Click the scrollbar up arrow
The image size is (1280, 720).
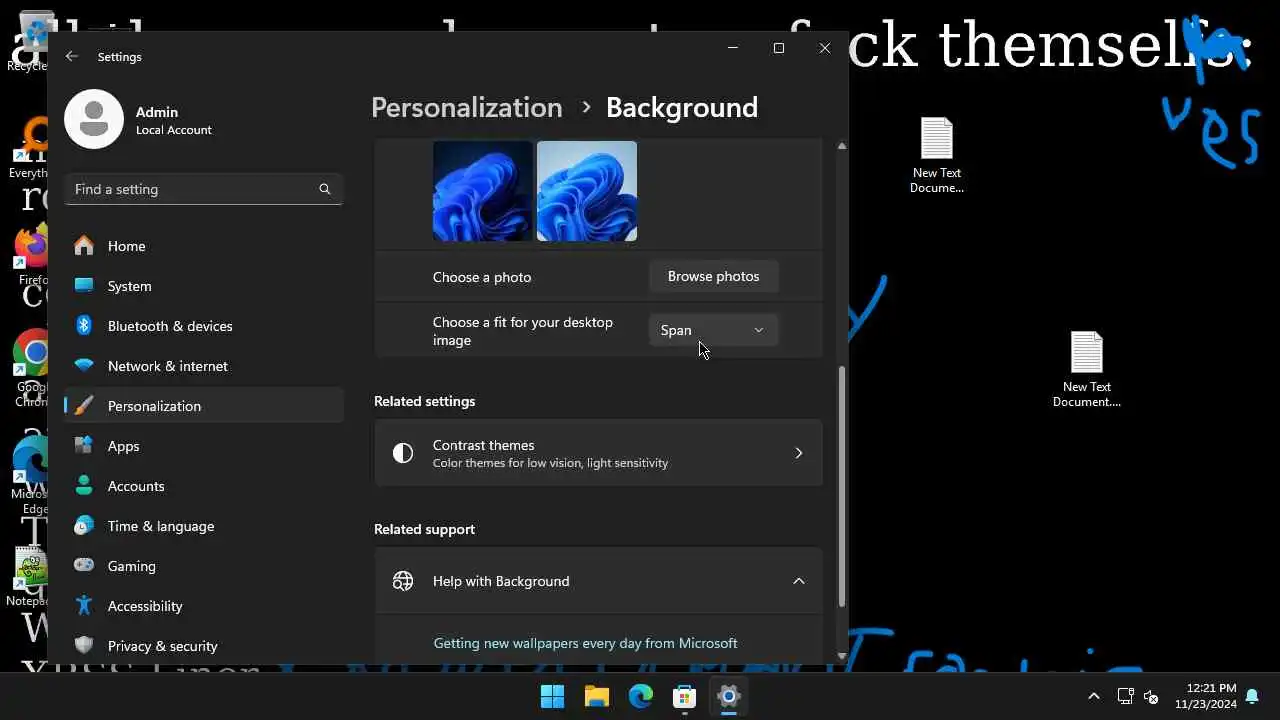(841, 146)
